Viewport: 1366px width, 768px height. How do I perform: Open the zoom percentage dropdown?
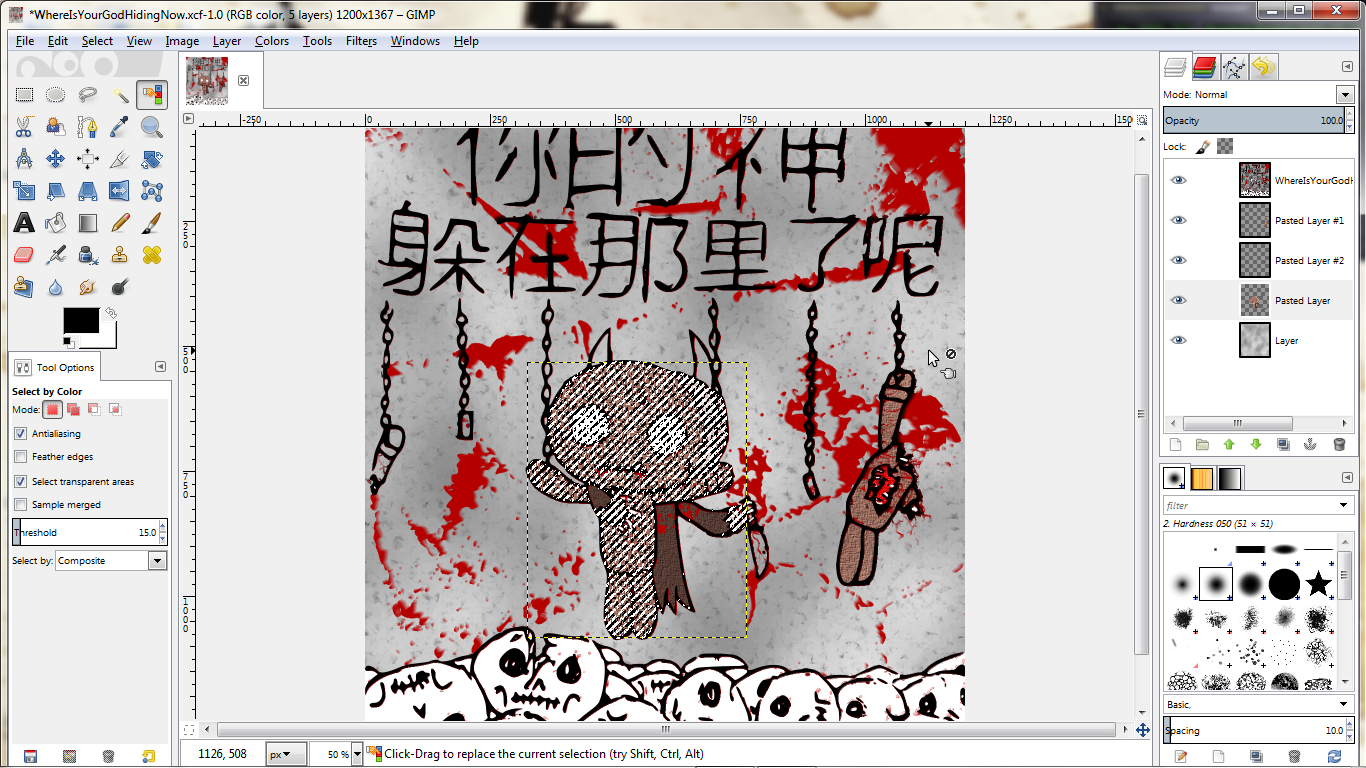342,754
